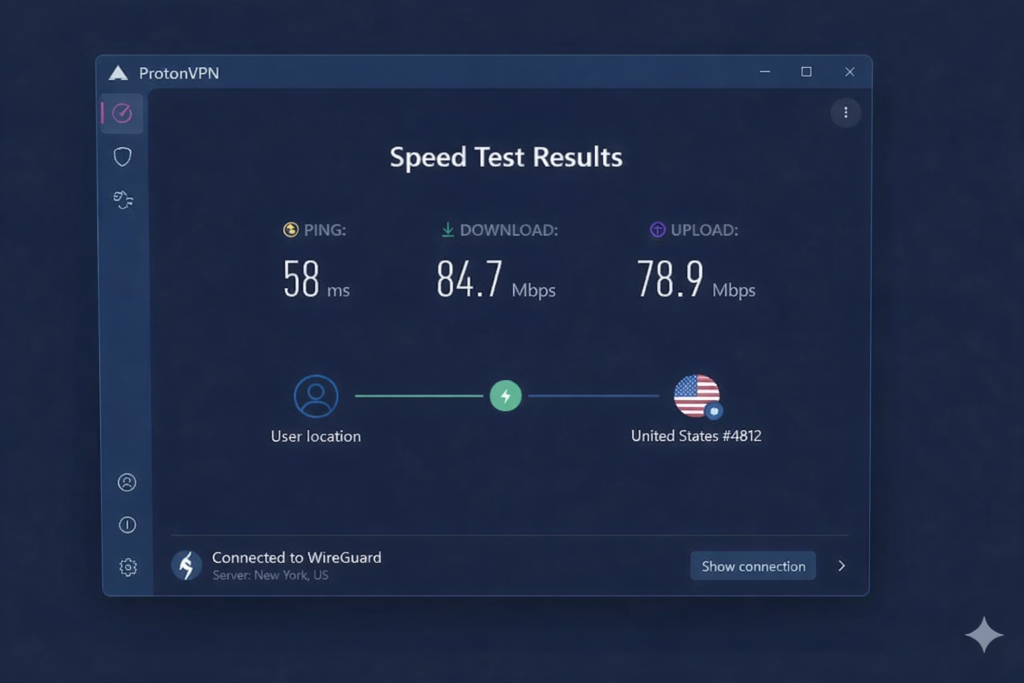
Task: Click the lightning bolt connection status icon
Action: pyautogui.click(x=186, y=565)
